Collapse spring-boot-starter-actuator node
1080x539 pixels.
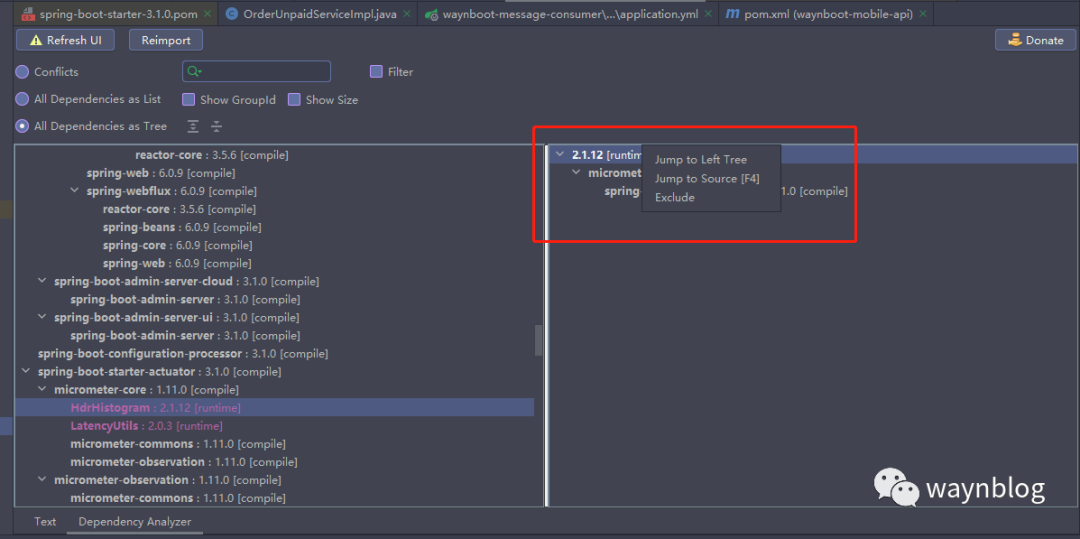point(25,372)
